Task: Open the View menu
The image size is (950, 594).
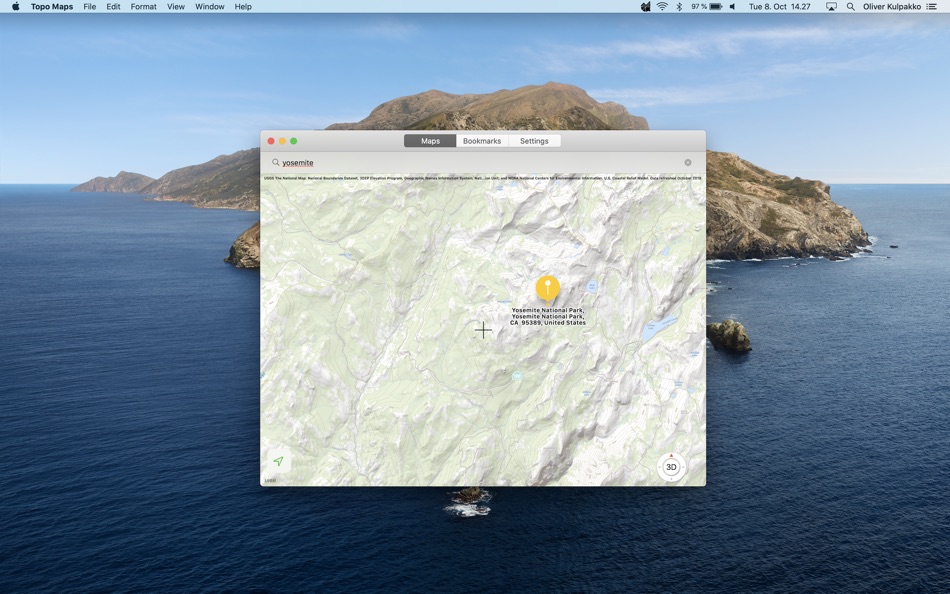Action: 176,7
